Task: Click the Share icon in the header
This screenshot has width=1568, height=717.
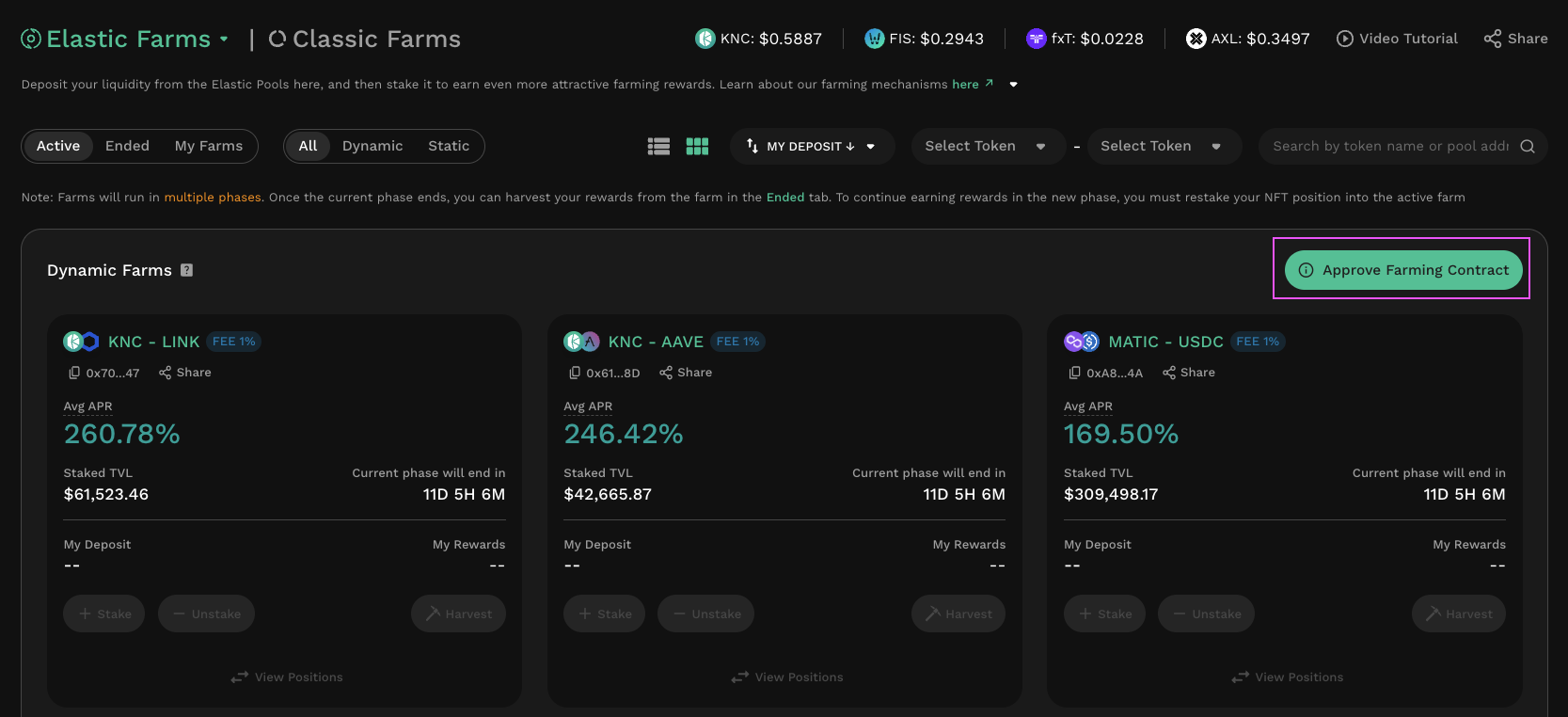Action: 1493,39
